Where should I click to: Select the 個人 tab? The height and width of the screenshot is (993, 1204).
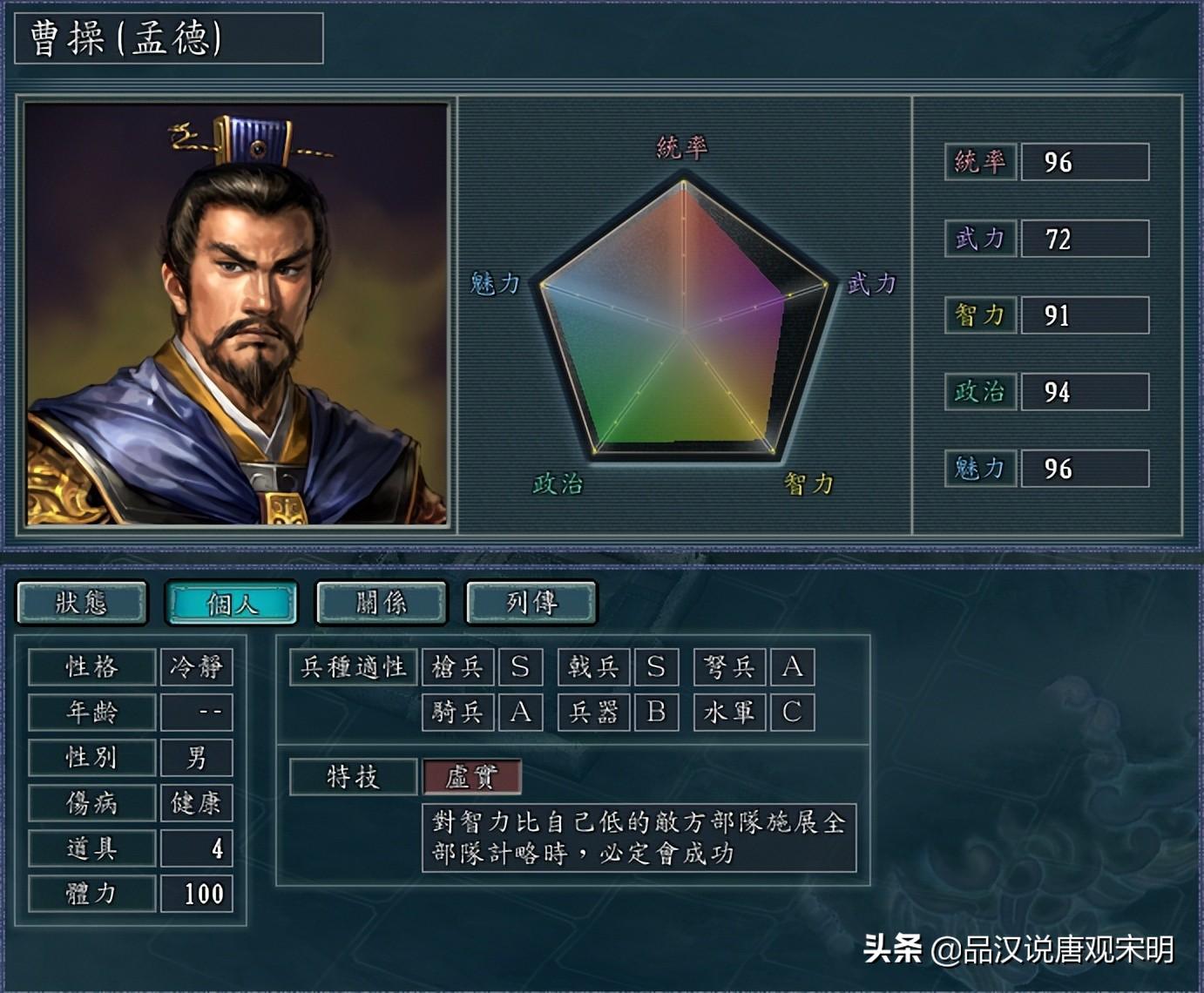232,603
